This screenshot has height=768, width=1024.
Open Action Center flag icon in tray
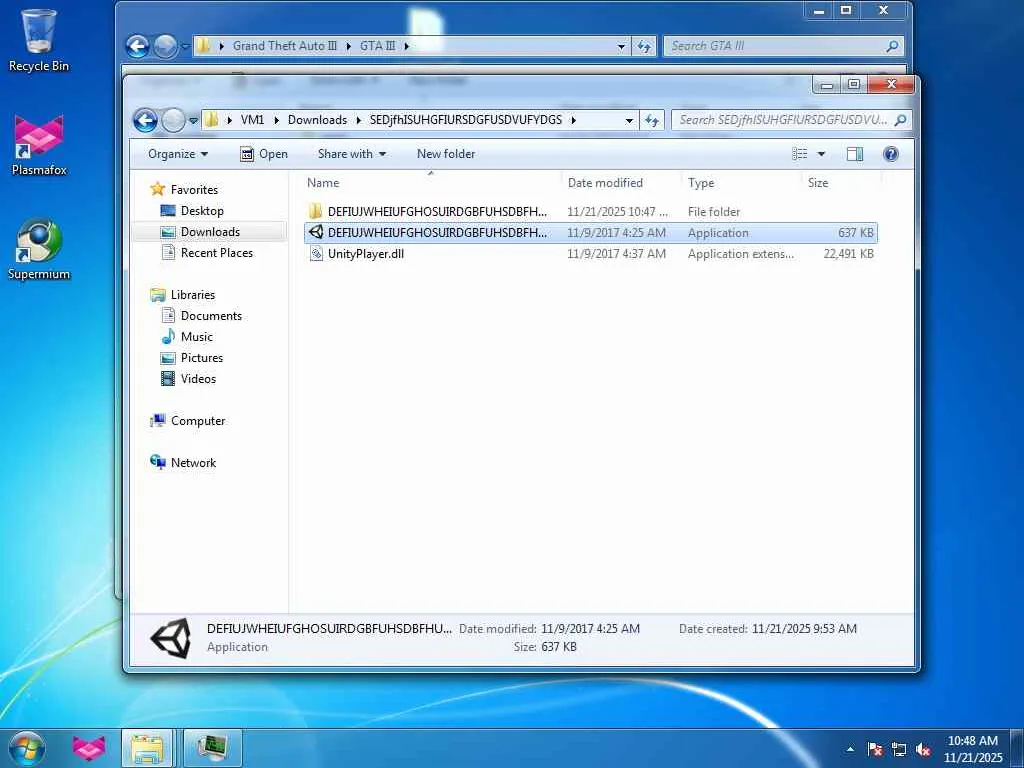tap(875, 749)
